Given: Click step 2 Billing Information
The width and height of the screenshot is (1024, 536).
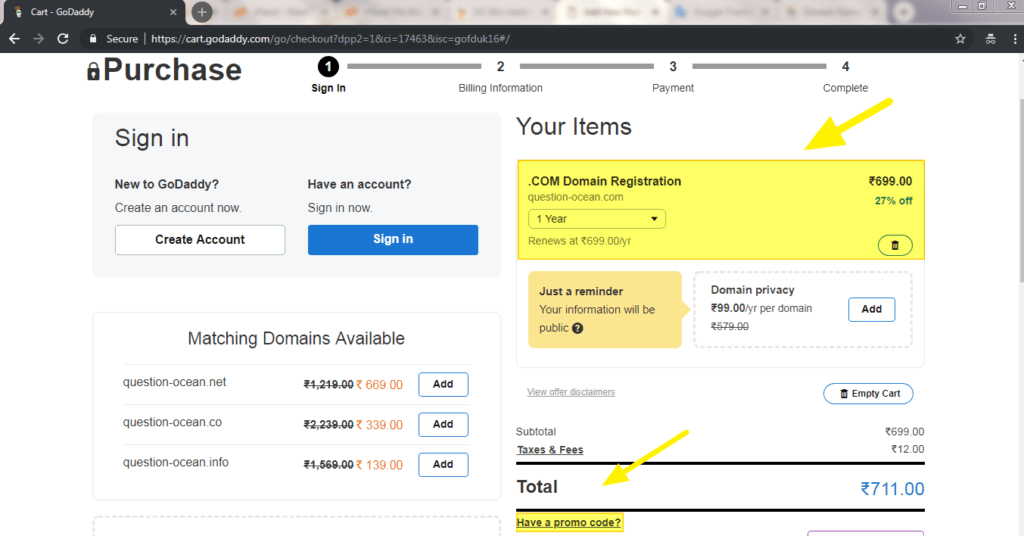Looking at the screenshot, I should click(x=500, y=76).
